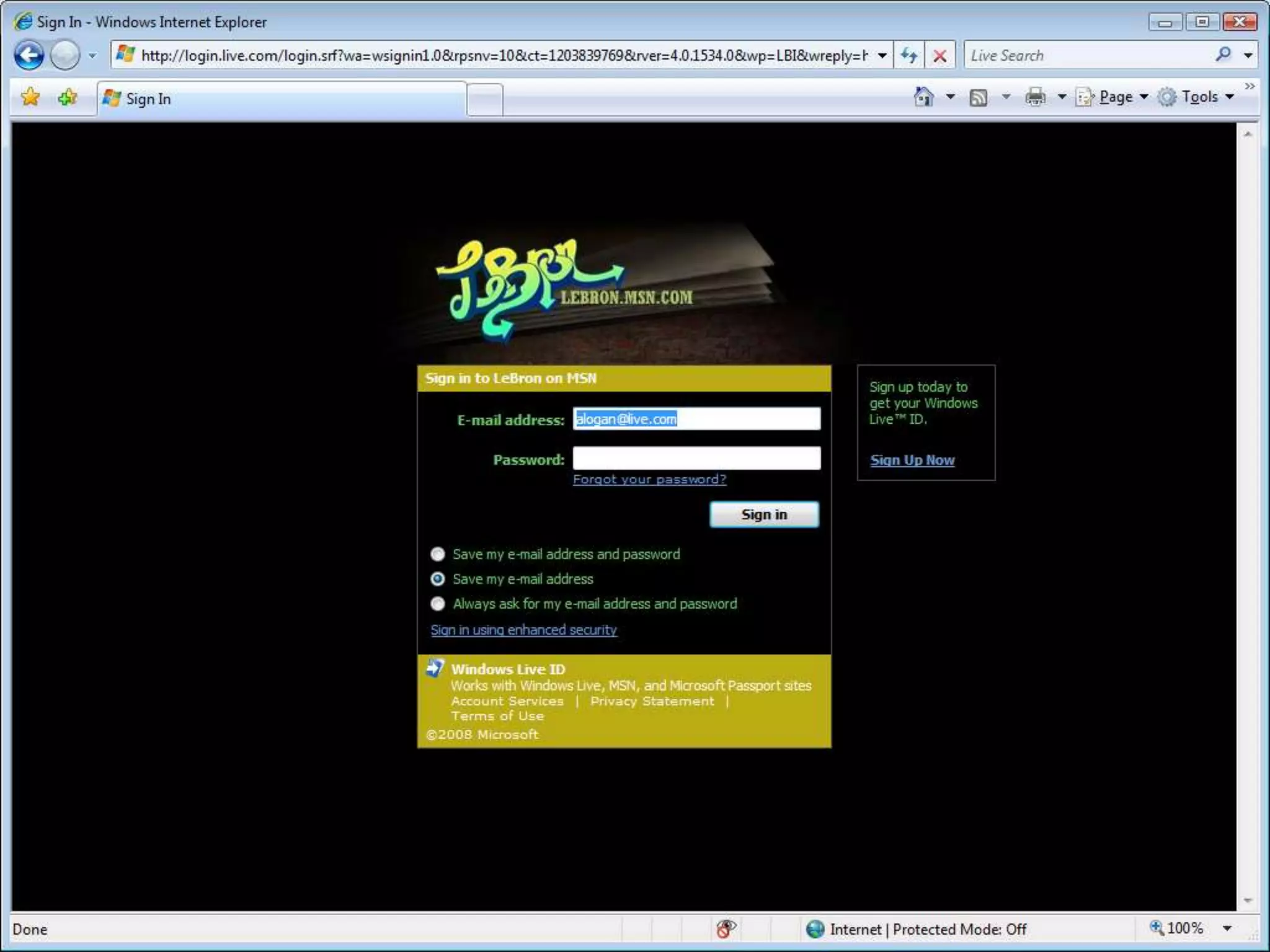This screenshot has height=952, width=1270.
Task: Click the Sign Up Now link
Action: pyautogui.click(x=912, y=460)
